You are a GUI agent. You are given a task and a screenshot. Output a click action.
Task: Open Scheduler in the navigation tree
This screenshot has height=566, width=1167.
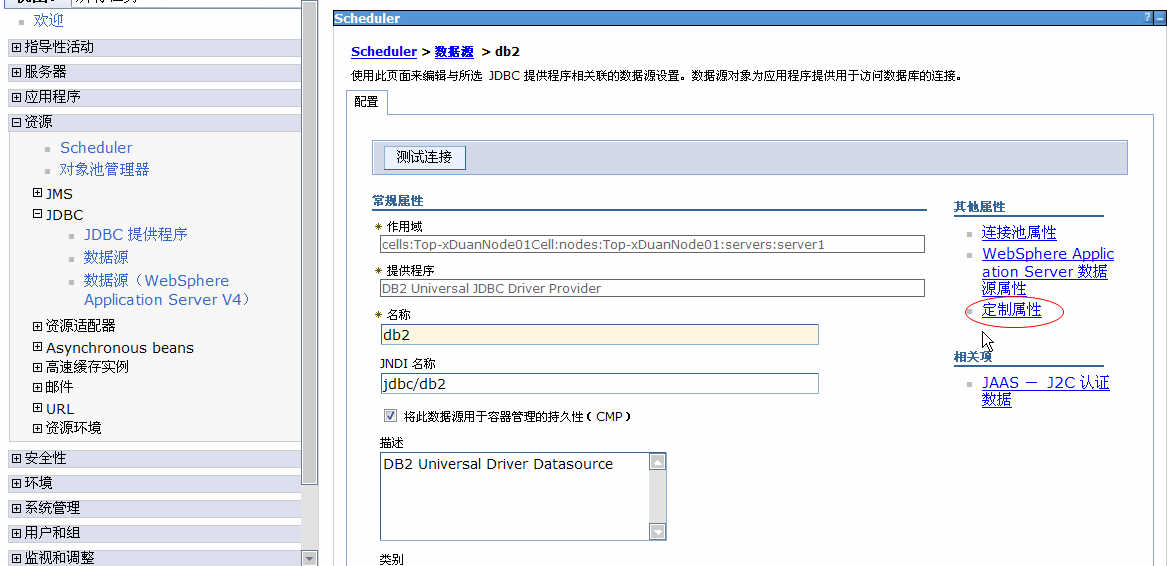click(x=96, y=147)
